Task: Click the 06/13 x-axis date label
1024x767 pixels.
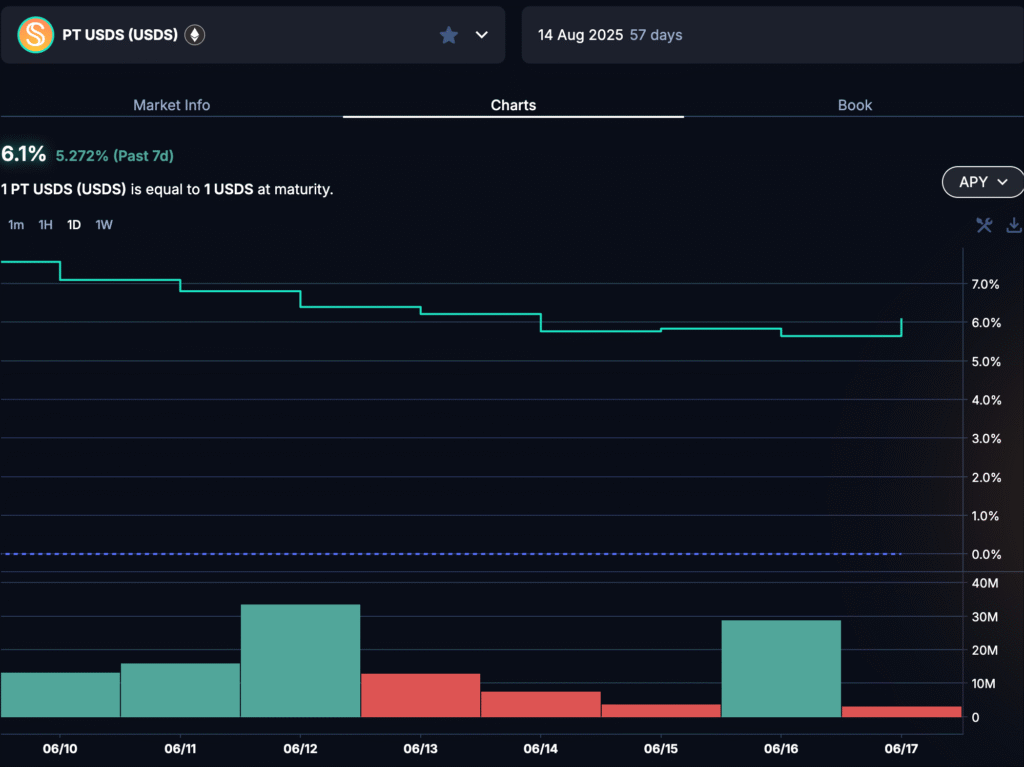Action: (x=421, y=749)
